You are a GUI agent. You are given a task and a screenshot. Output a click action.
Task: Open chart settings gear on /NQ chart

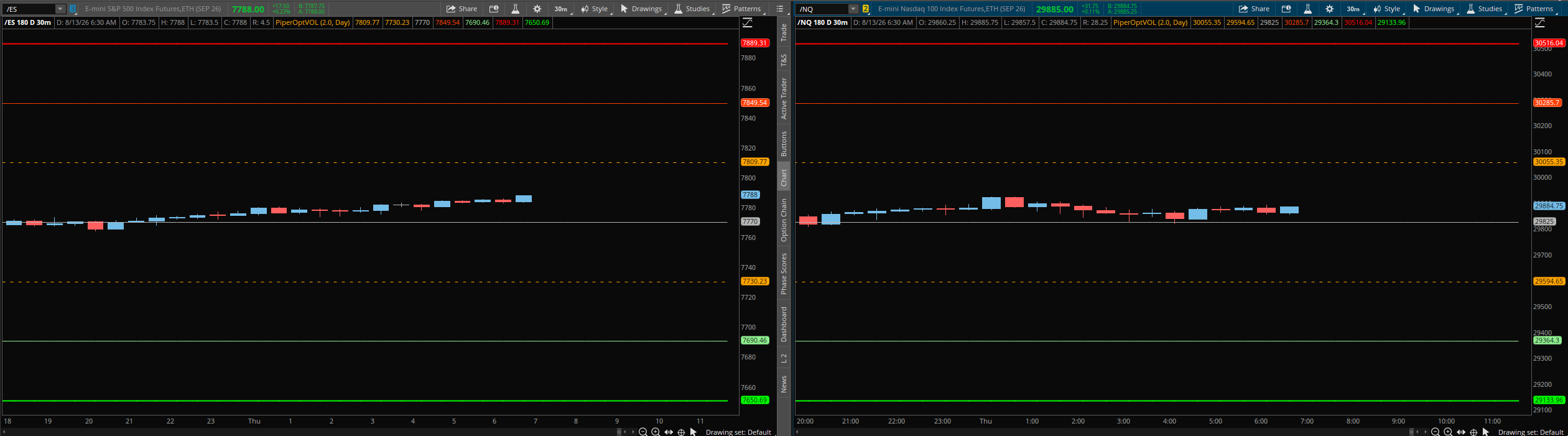(1329, 9)
